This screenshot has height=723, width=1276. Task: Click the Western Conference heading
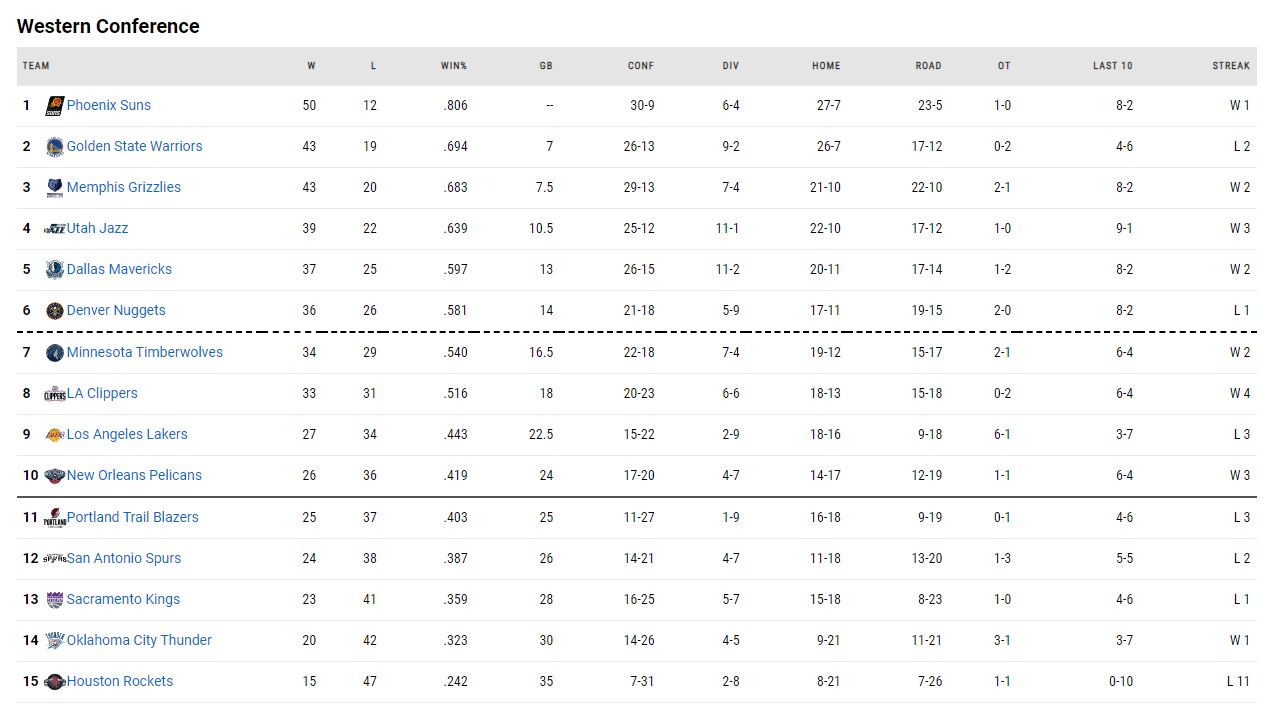click(107, 26)
